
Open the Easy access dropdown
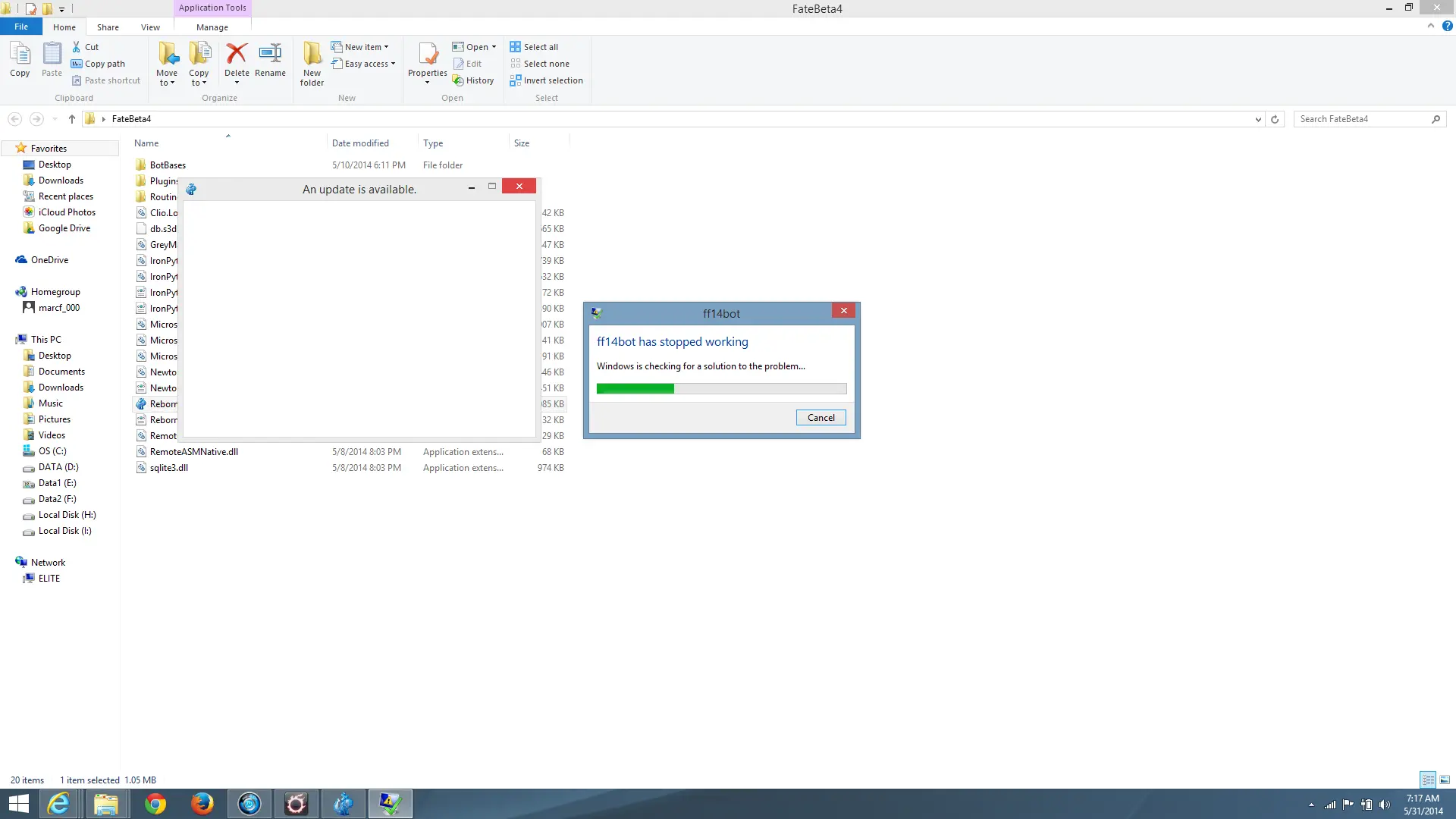tap(393, 64)
